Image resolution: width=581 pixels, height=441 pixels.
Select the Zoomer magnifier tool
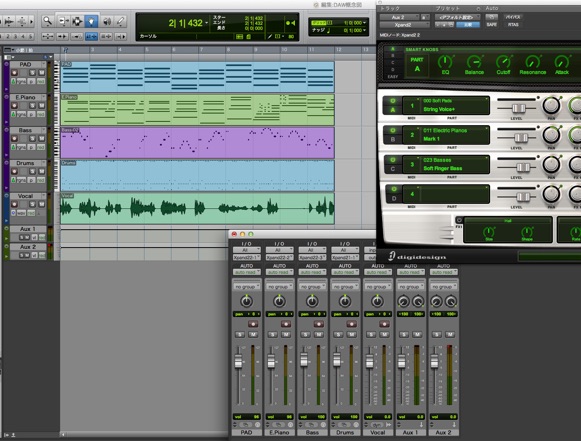tap(47, 21)
